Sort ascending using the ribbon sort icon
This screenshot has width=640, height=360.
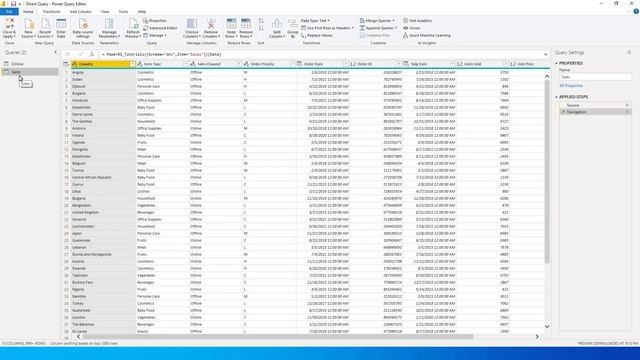261,20
